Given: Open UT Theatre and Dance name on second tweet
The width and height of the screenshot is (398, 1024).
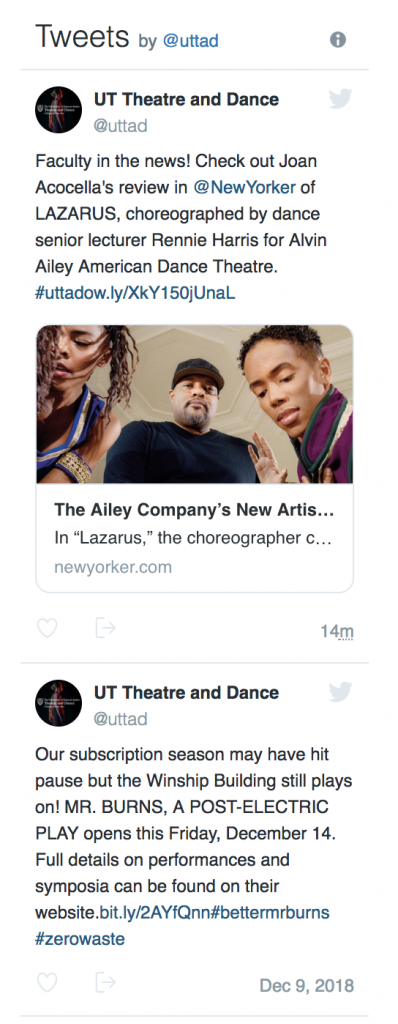Looking at the screenshot, I should click(186, 693).
